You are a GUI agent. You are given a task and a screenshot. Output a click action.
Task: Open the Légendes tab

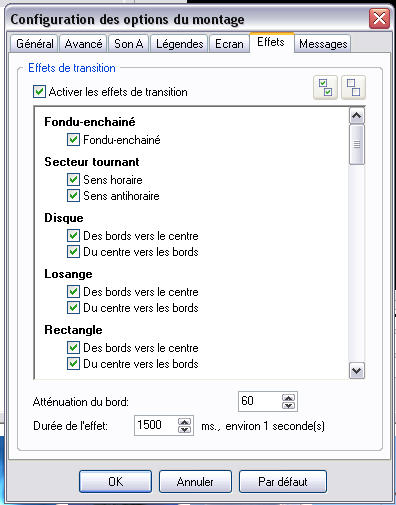(180, 44)
